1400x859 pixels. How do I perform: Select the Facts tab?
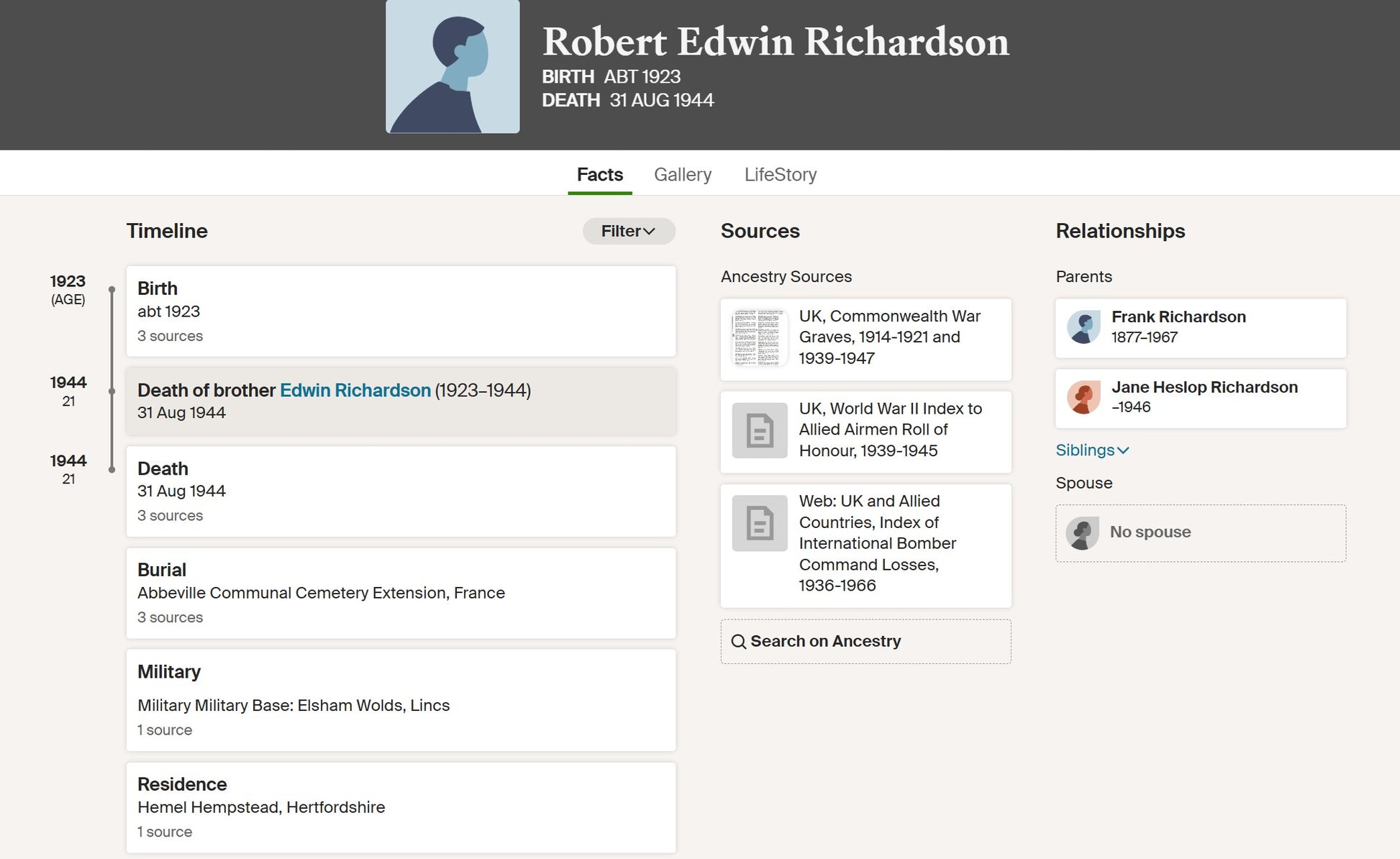tap(599, 175)
